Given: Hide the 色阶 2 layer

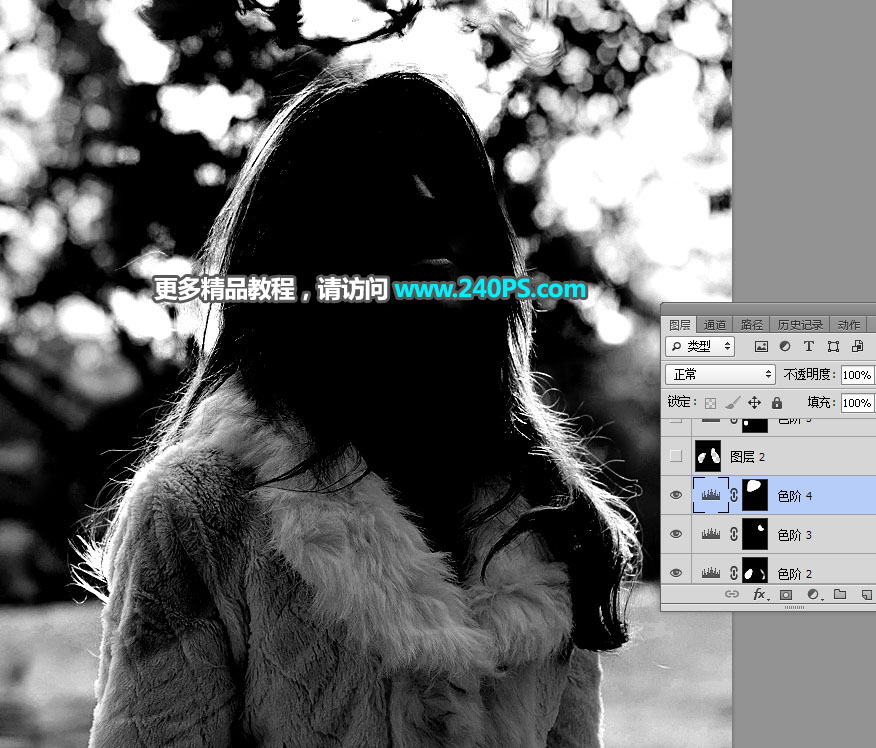Looking at the screenshot, I should pyautogui.click(x=675, y=573).
